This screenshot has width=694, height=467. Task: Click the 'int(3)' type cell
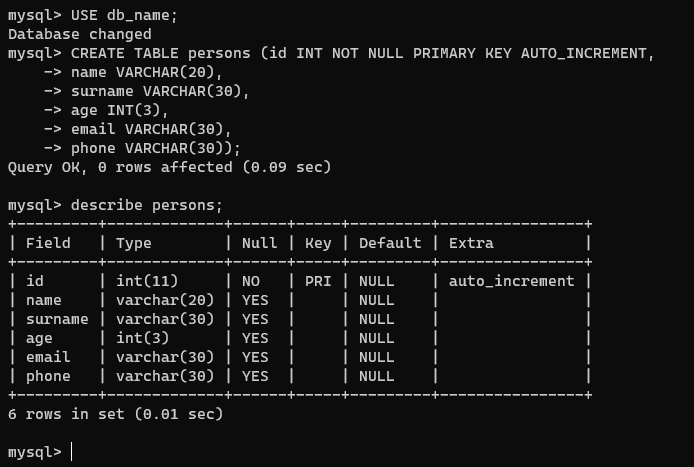(143, 338)
